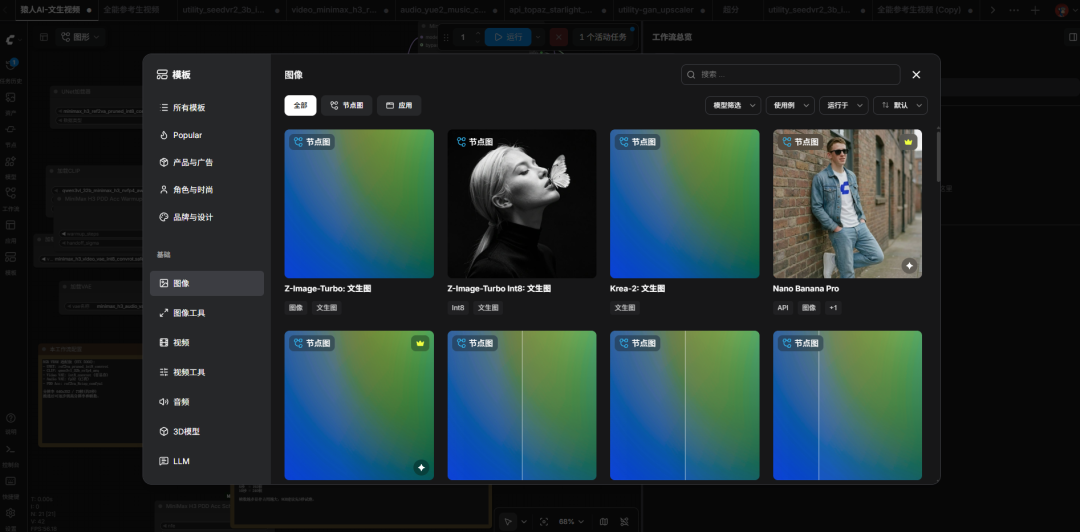Click the fit view icon in bottom toolbar
The height and width of the screenshot is (532, 1080).
click(544, 522)
